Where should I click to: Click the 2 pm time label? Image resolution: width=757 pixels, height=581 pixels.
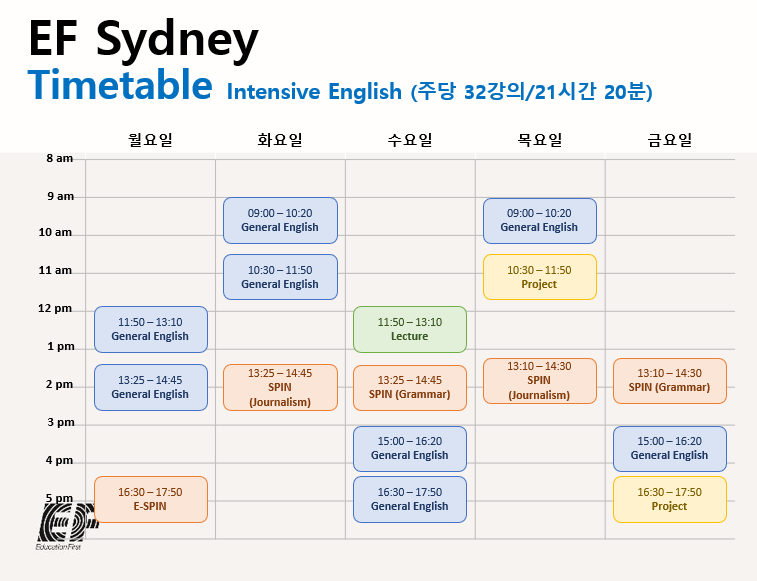[59, 385]
